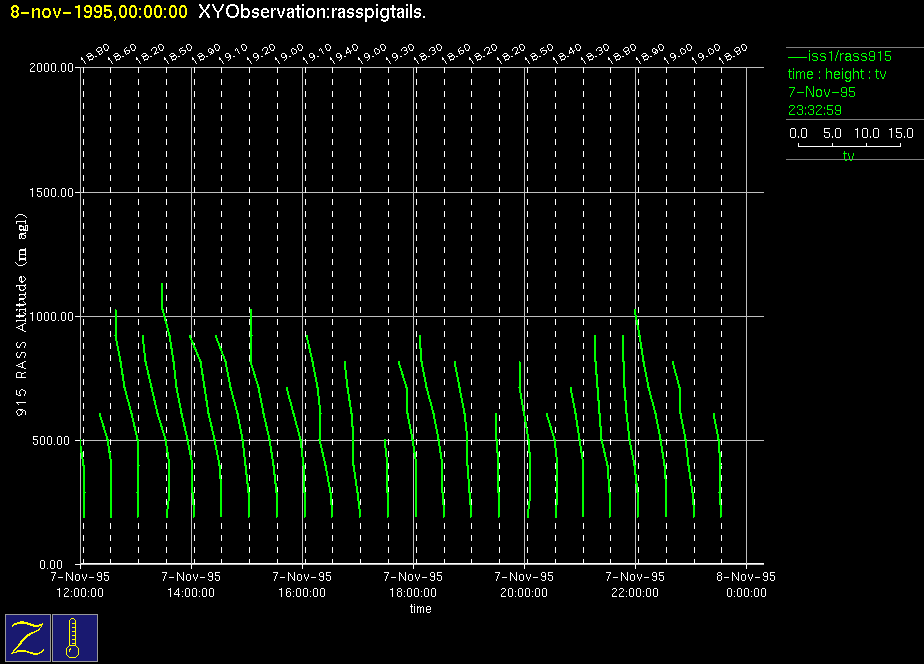Image resolution: width=924 pixels, height=664 pixels.
Task: Click the 23:32:59 timestamp in legend
Action: 815,110
